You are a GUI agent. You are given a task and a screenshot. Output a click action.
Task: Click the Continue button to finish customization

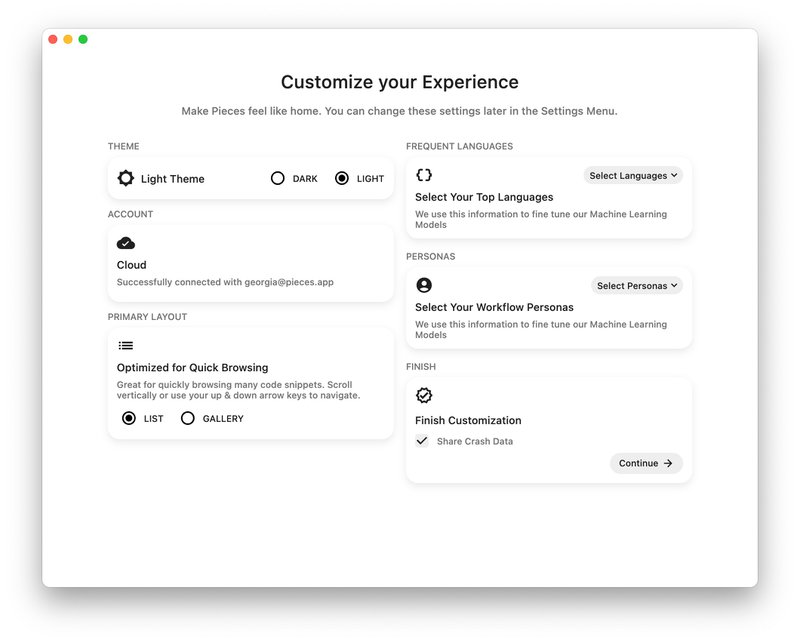pos(646,463)
